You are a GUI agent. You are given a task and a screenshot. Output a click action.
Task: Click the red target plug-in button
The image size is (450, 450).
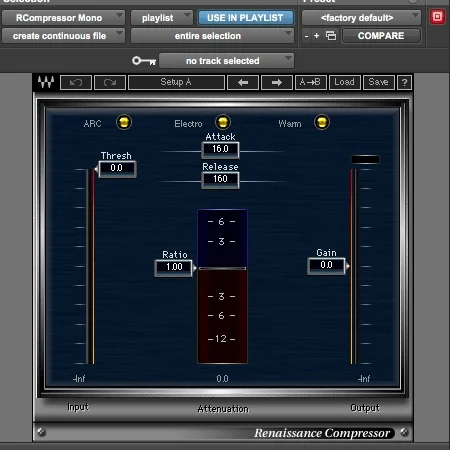click(437, 17)
